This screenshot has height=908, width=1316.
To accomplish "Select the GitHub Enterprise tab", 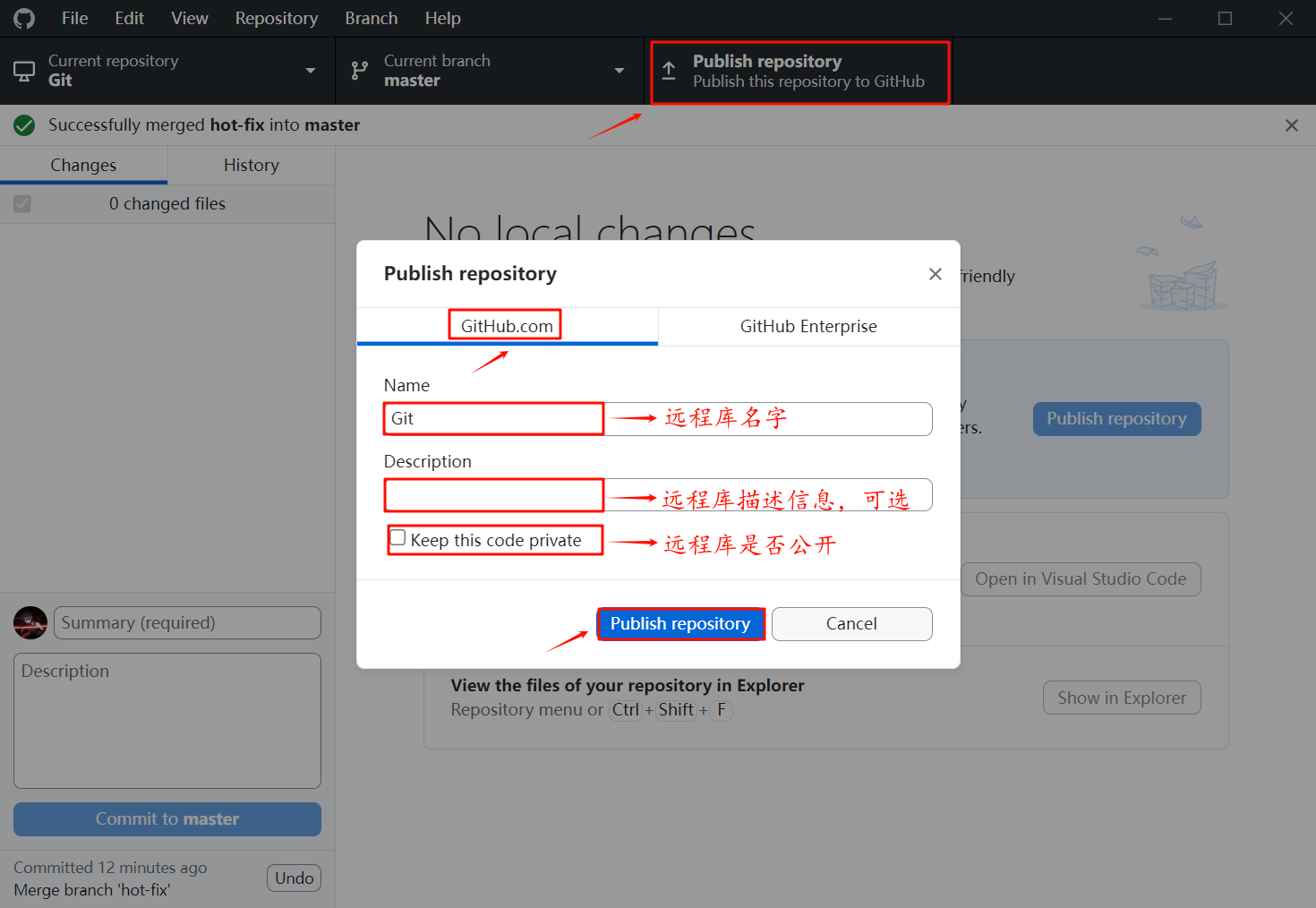I will point(808,326).
